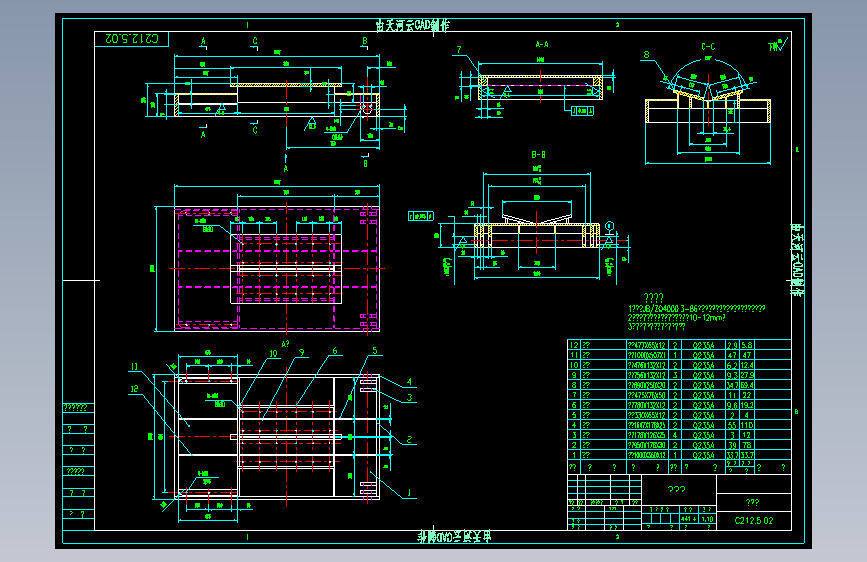Click part balloon number 5 in bottom view
Screen dimensions: 867x562
374,351
